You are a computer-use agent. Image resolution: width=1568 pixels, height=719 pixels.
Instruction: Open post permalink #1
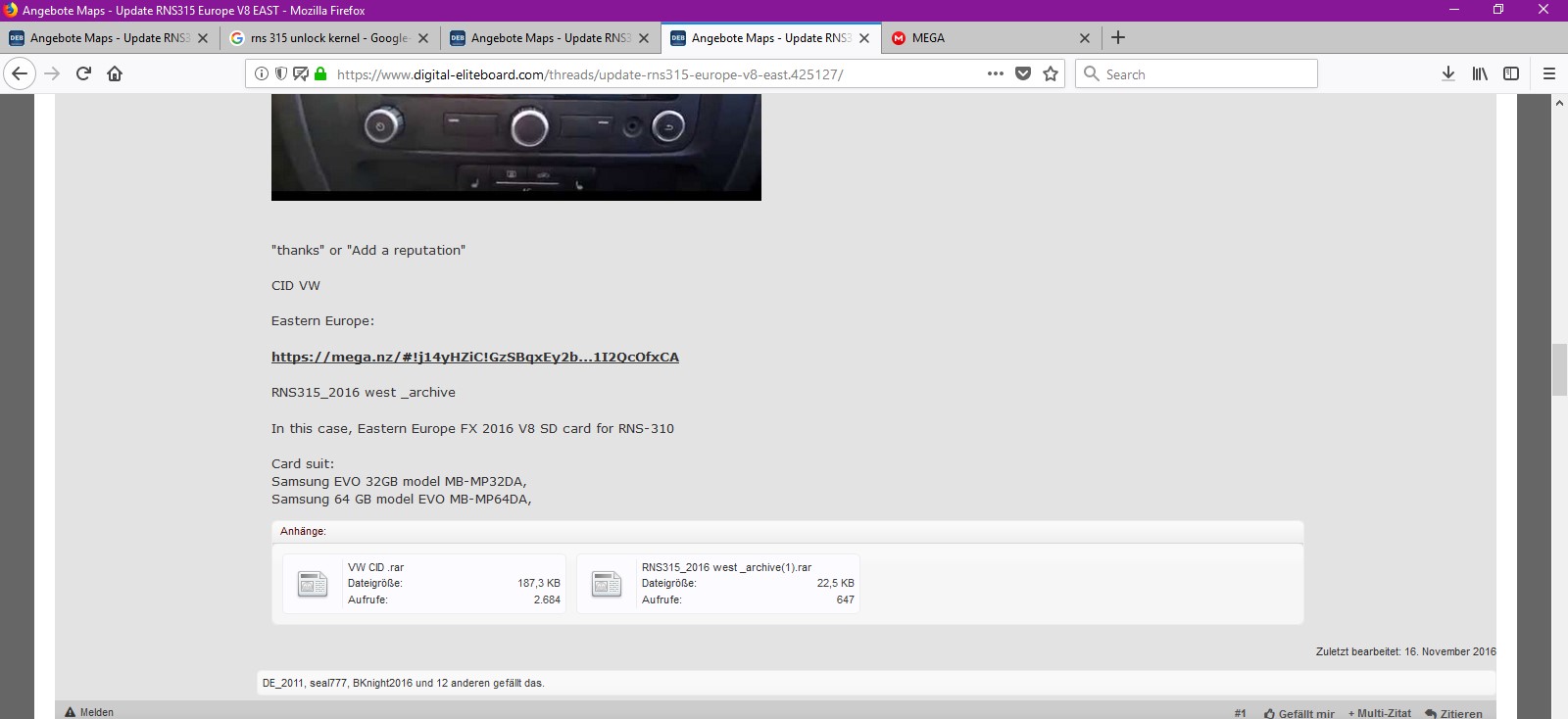(x=1241, y=713)
